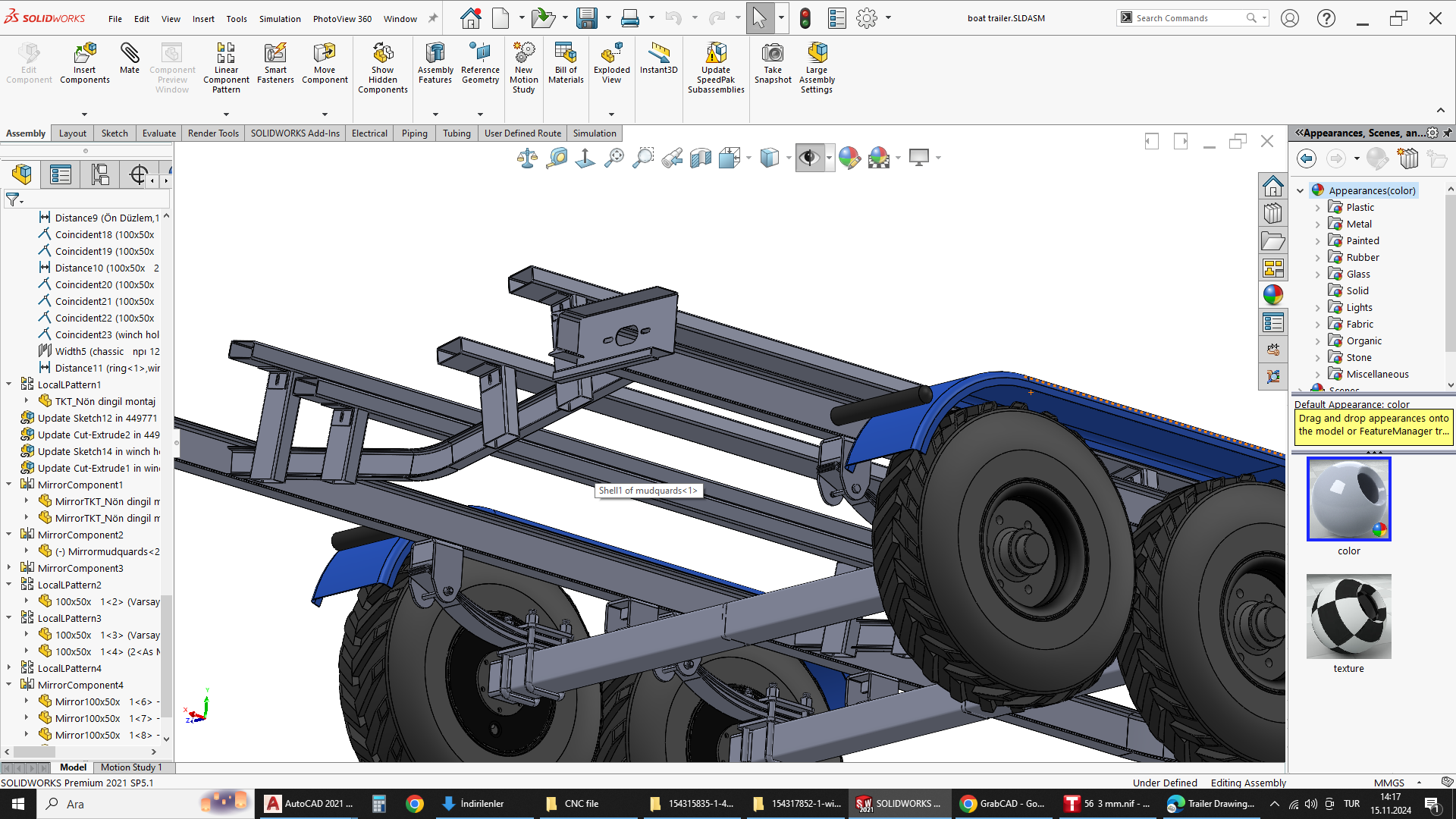This screenshot has width=1456, height=819.
Task: Toggle the Hide/Show Items eye icon
Action: tap(809, 158)
